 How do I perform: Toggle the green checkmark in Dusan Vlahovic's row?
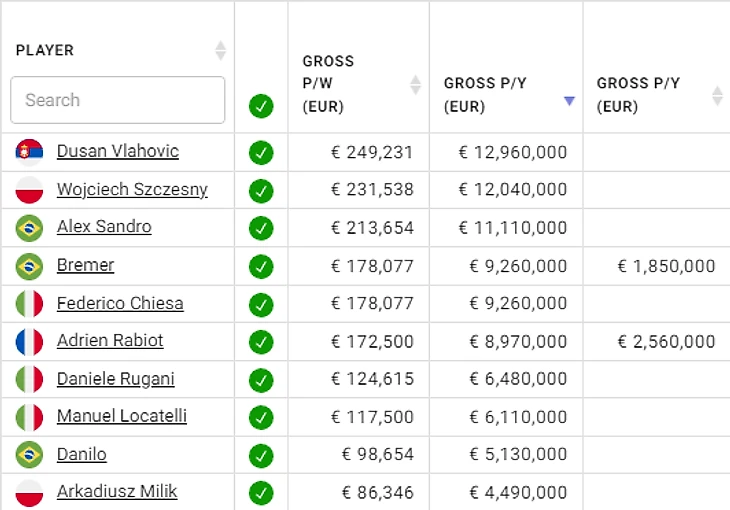point(261,153)
